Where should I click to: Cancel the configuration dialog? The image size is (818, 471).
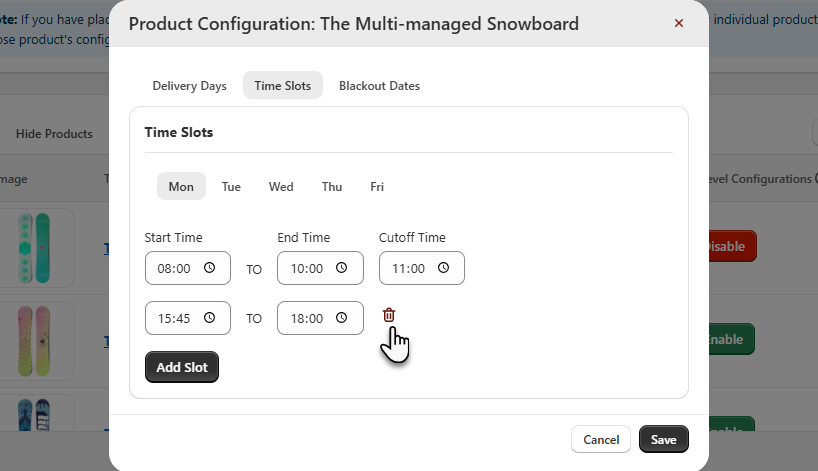click(601, 439)
